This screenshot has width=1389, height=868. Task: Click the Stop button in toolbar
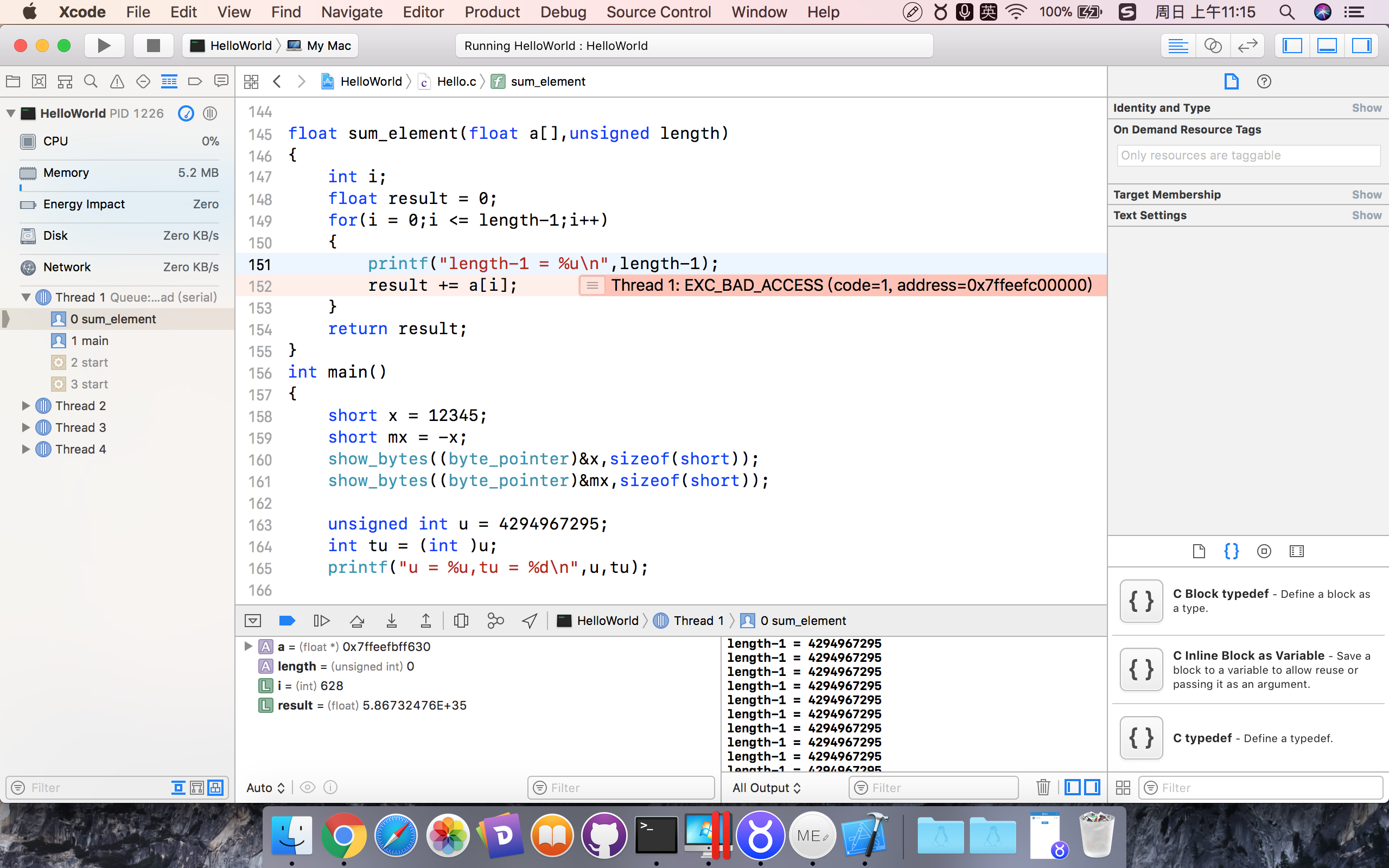click(x=152, y=46)
